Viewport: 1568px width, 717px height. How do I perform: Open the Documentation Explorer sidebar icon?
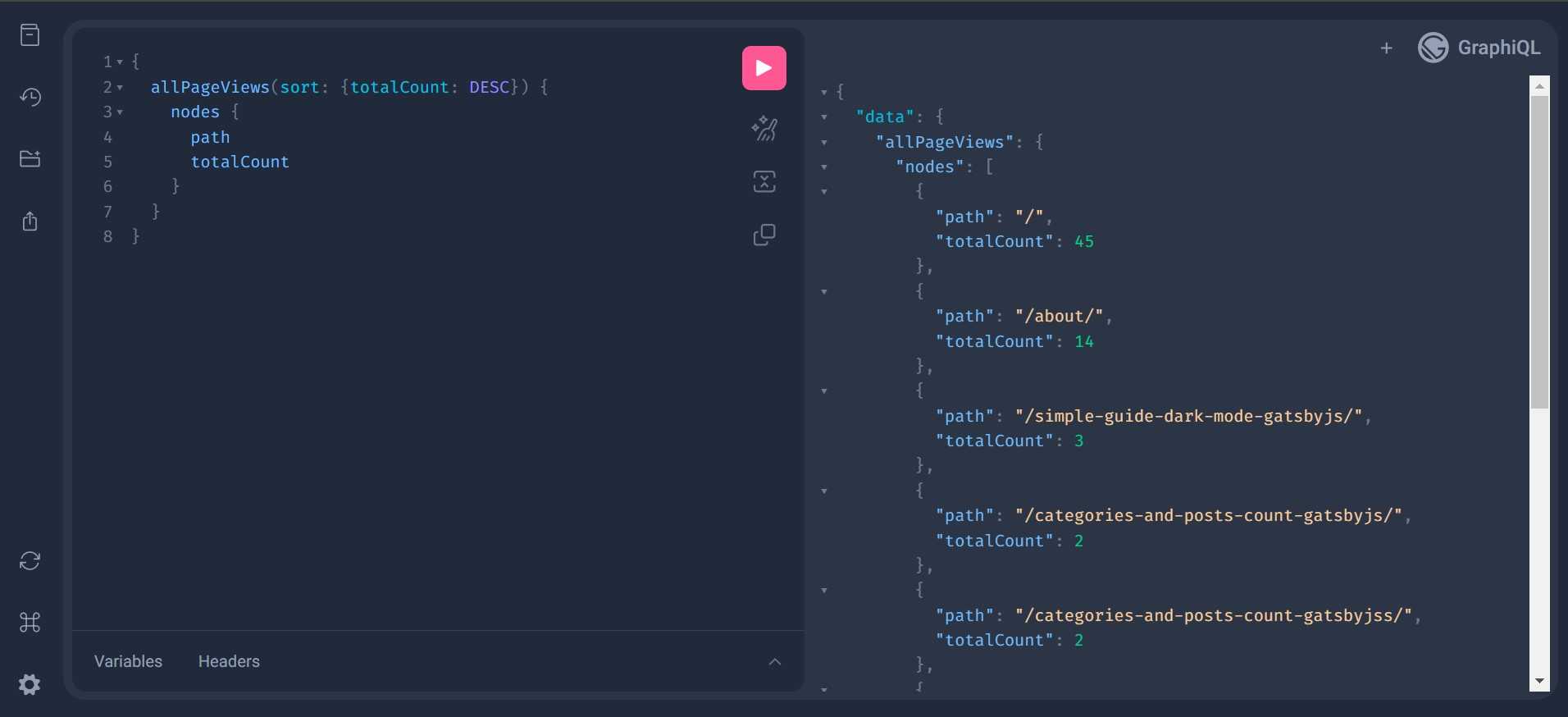click(30, 35)
